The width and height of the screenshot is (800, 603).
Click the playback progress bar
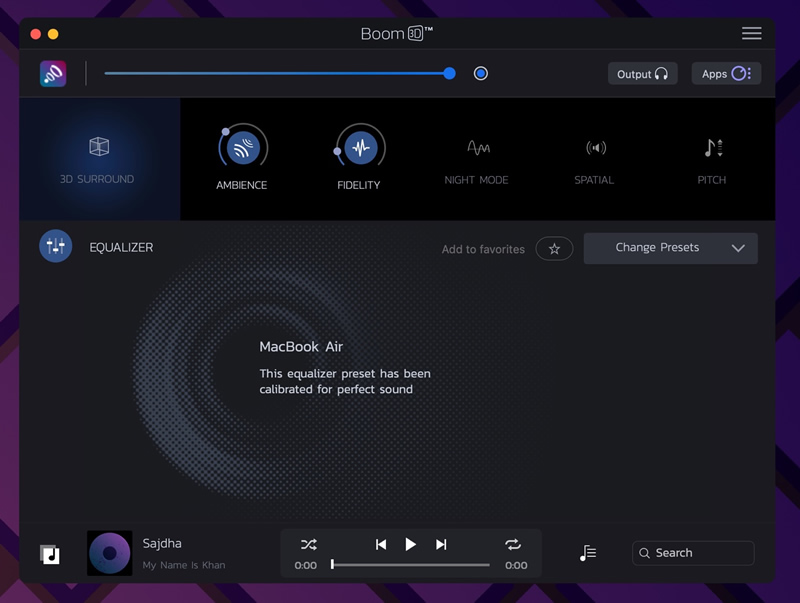point(411,565)
